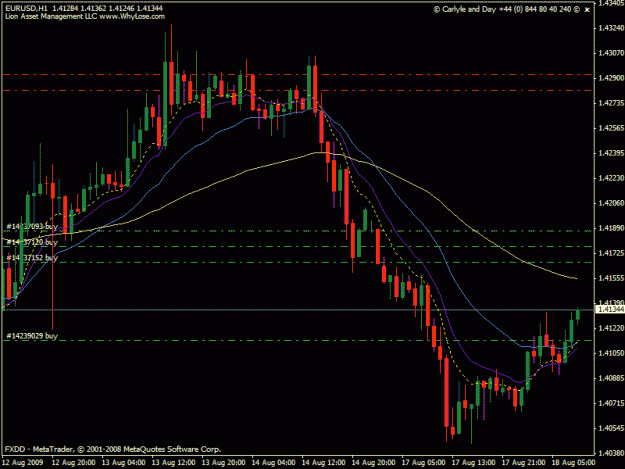Click the 1.41725 price scale label
625x469 pixels.
(x=611, y=253)
